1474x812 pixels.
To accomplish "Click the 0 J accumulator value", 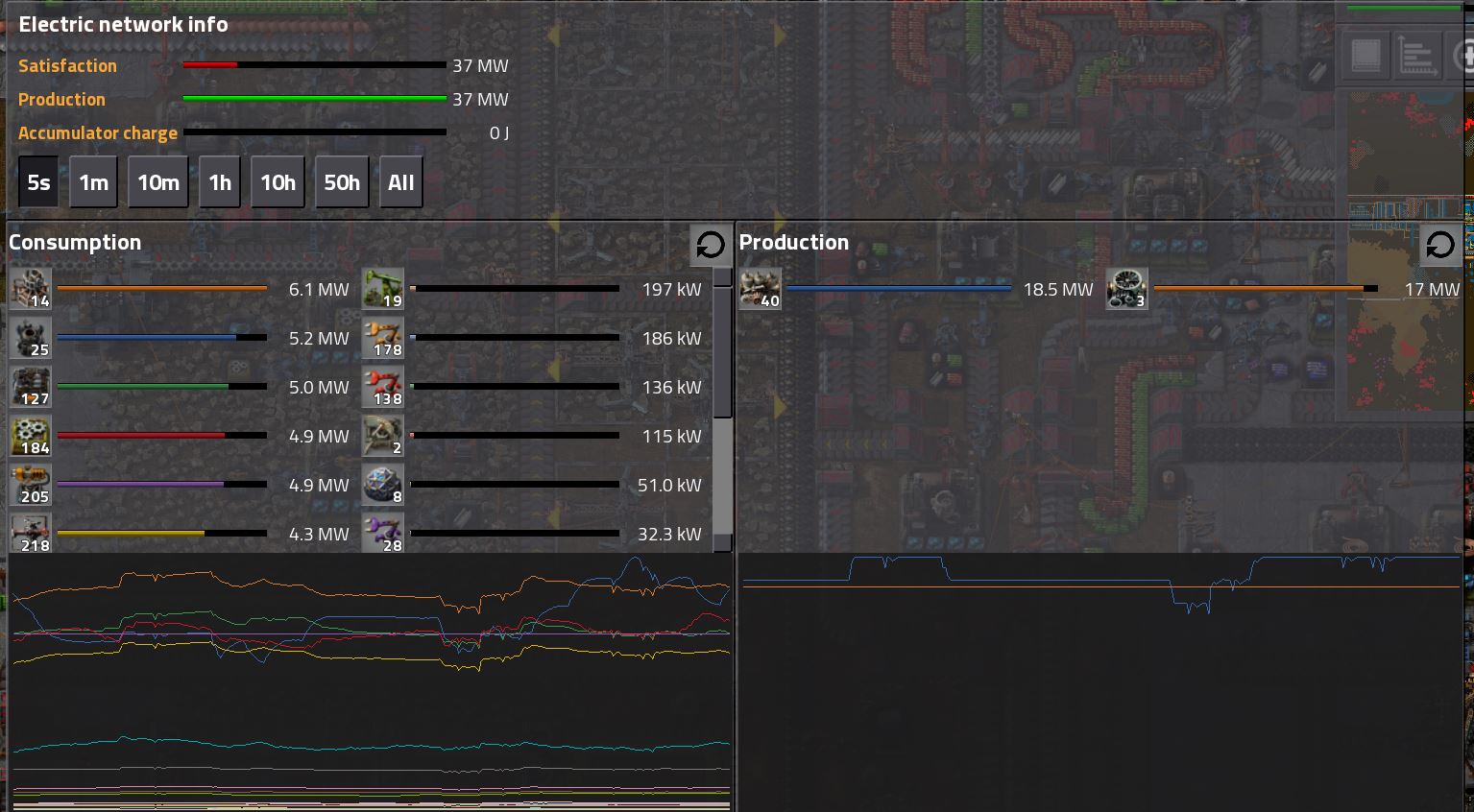I will (x=498, y=133).
